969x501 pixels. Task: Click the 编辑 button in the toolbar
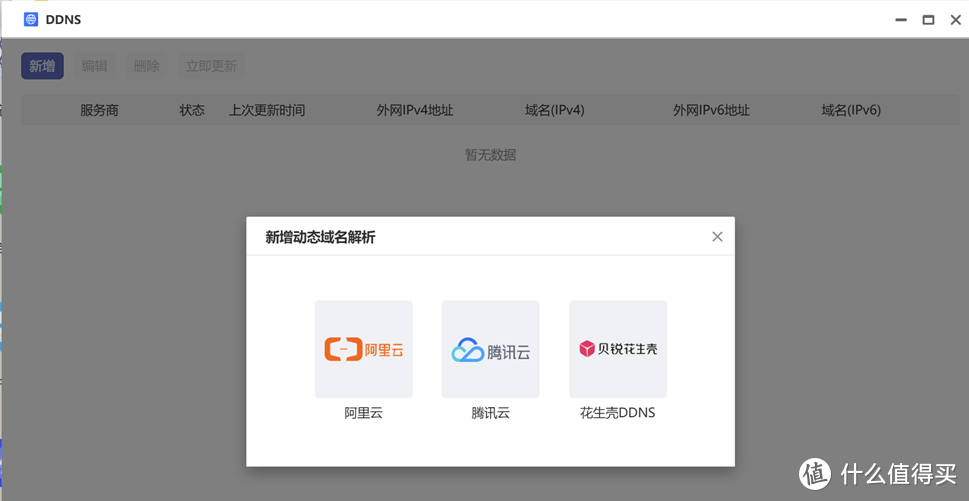coord(95,66)
